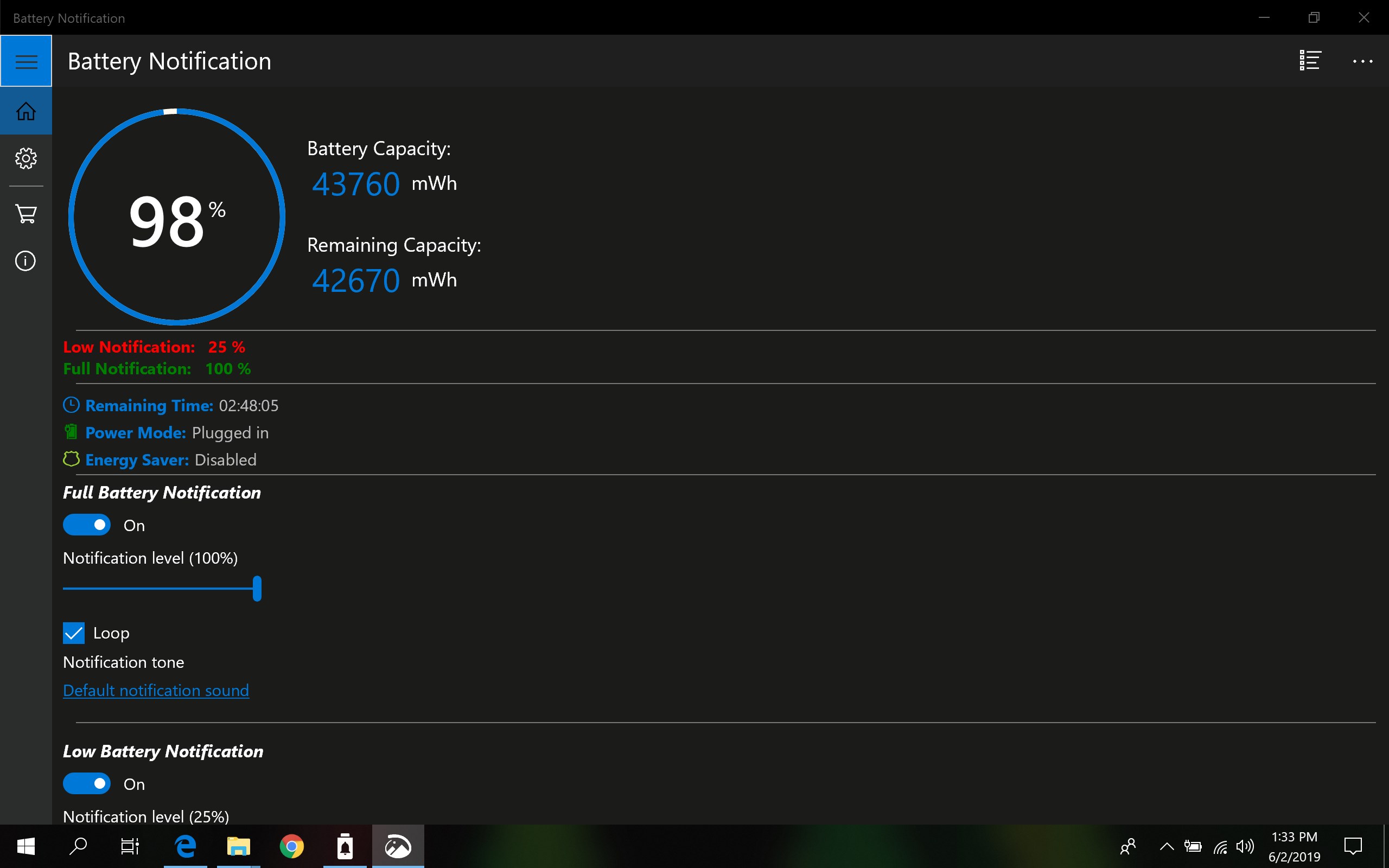Viewport: 1389px width, 868px height.
Task: Open the hamburger navigation menu
Action: tap(26, 61)
